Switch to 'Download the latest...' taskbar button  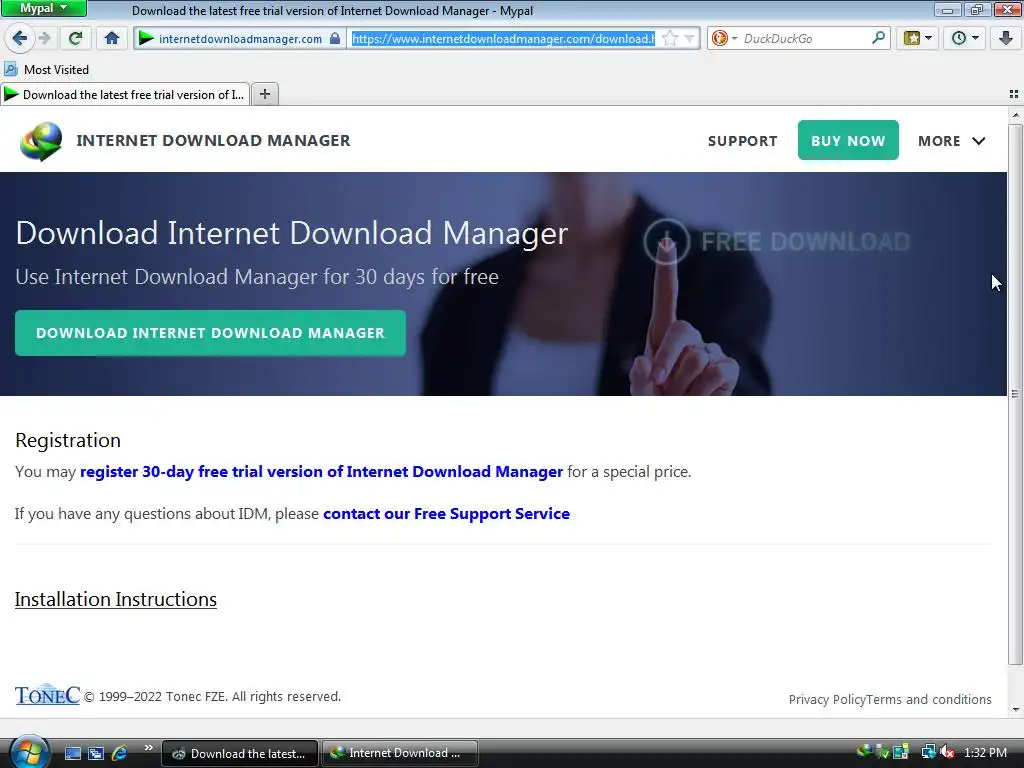pyautogui.click(x=240, y=753)
